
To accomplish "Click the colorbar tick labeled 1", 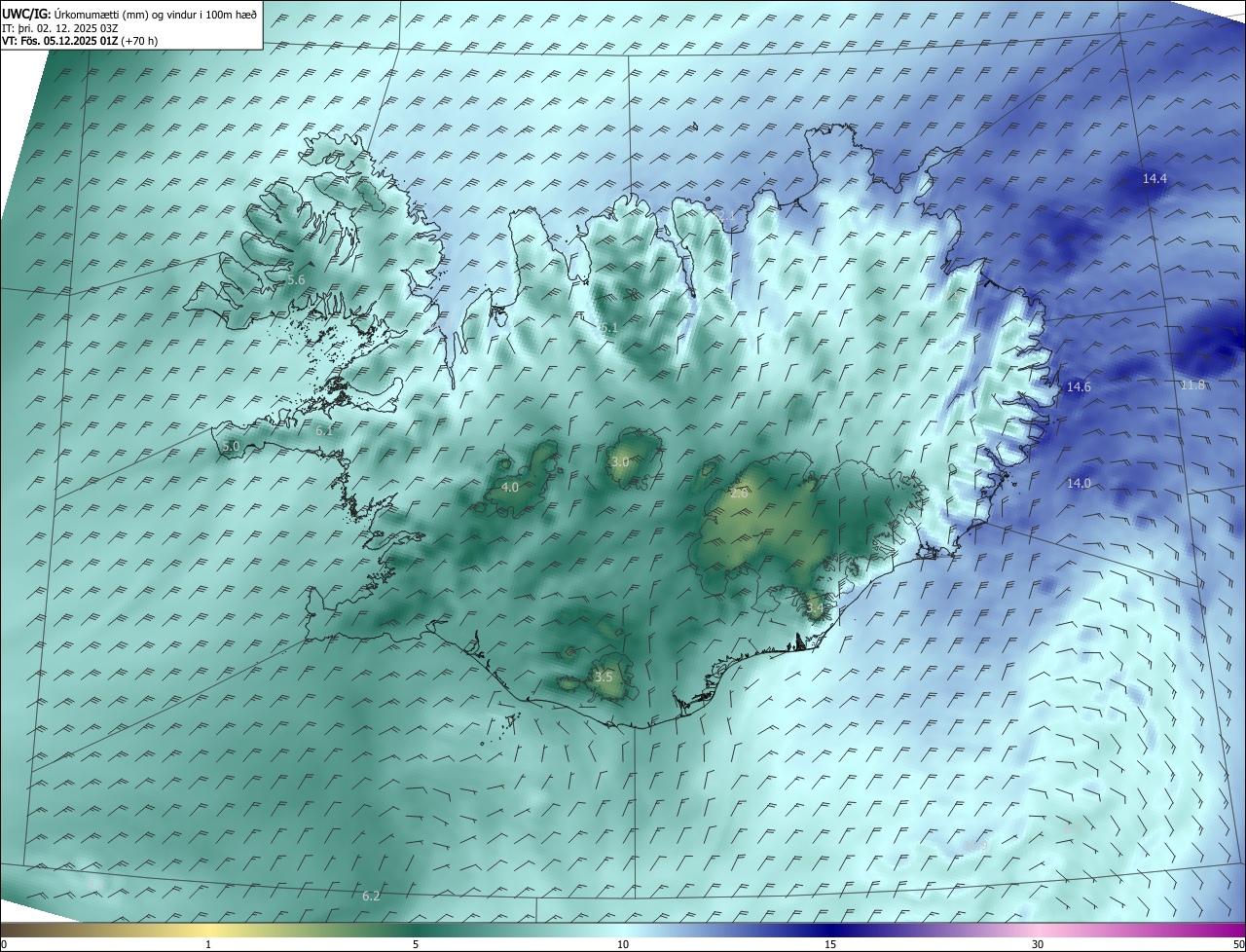I will coord(208,944).
